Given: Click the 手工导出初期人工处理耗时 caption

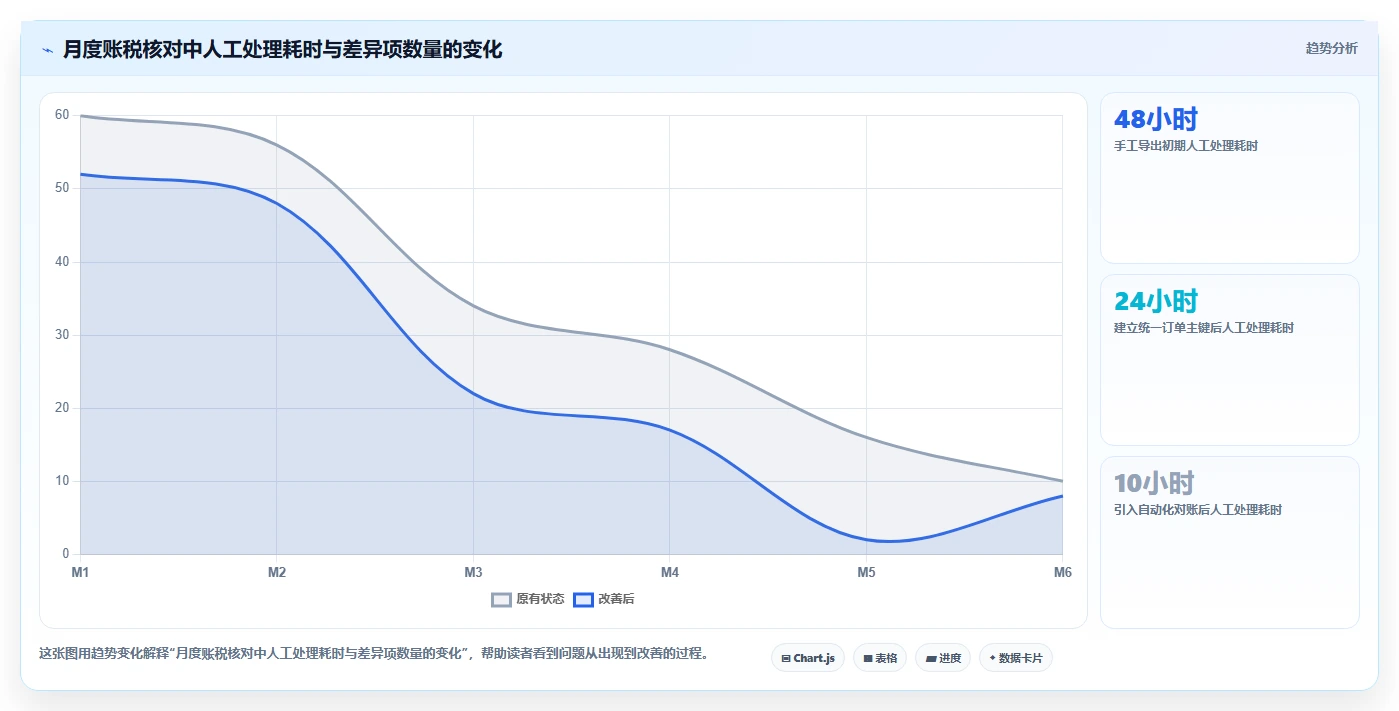Looking at the screenshot, I should pyautogui.click(x=1186, y=146).
